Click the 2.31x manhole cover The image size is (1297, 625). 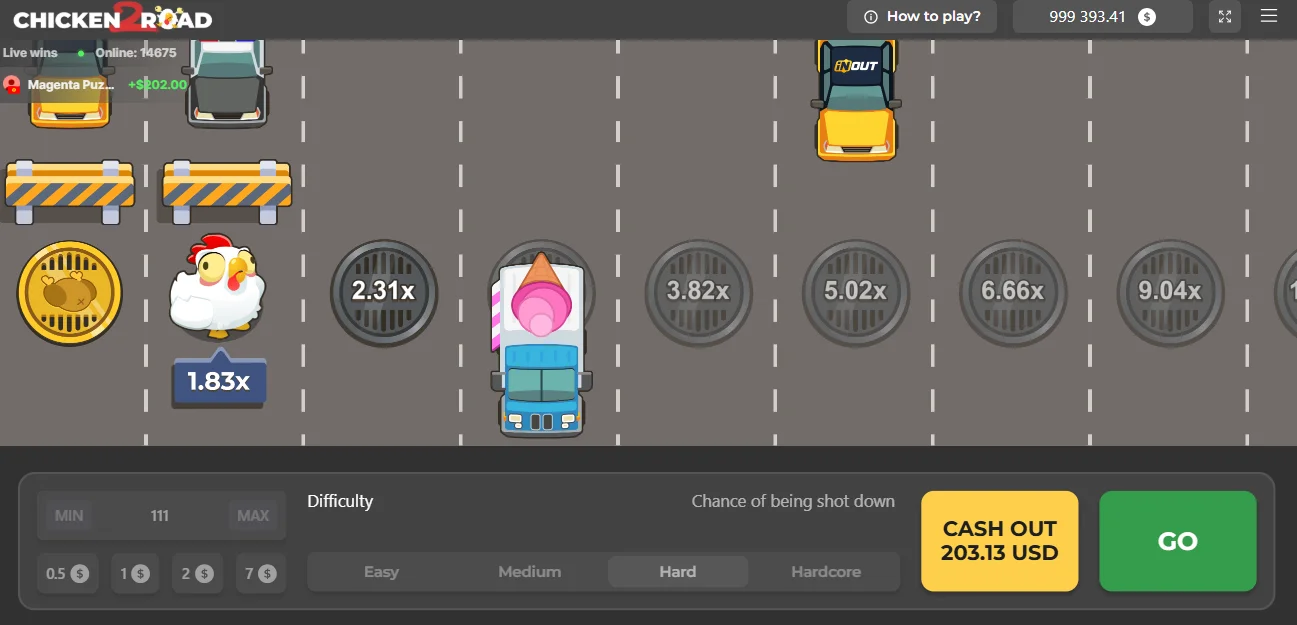pyautogui.click(x=384, y=292)
